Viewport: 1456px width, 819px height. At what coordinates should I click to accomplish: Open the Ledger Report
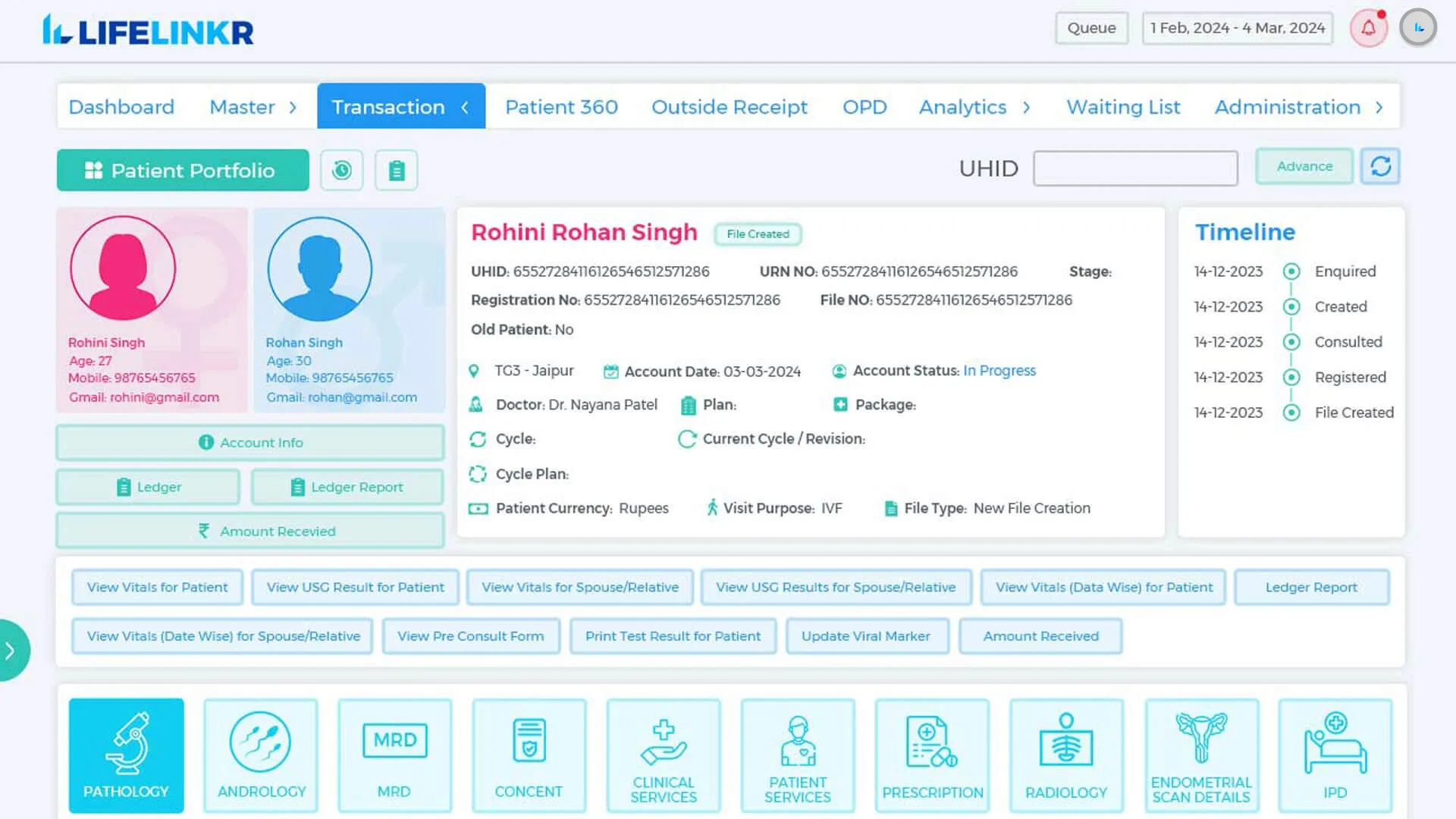(347, 487)
